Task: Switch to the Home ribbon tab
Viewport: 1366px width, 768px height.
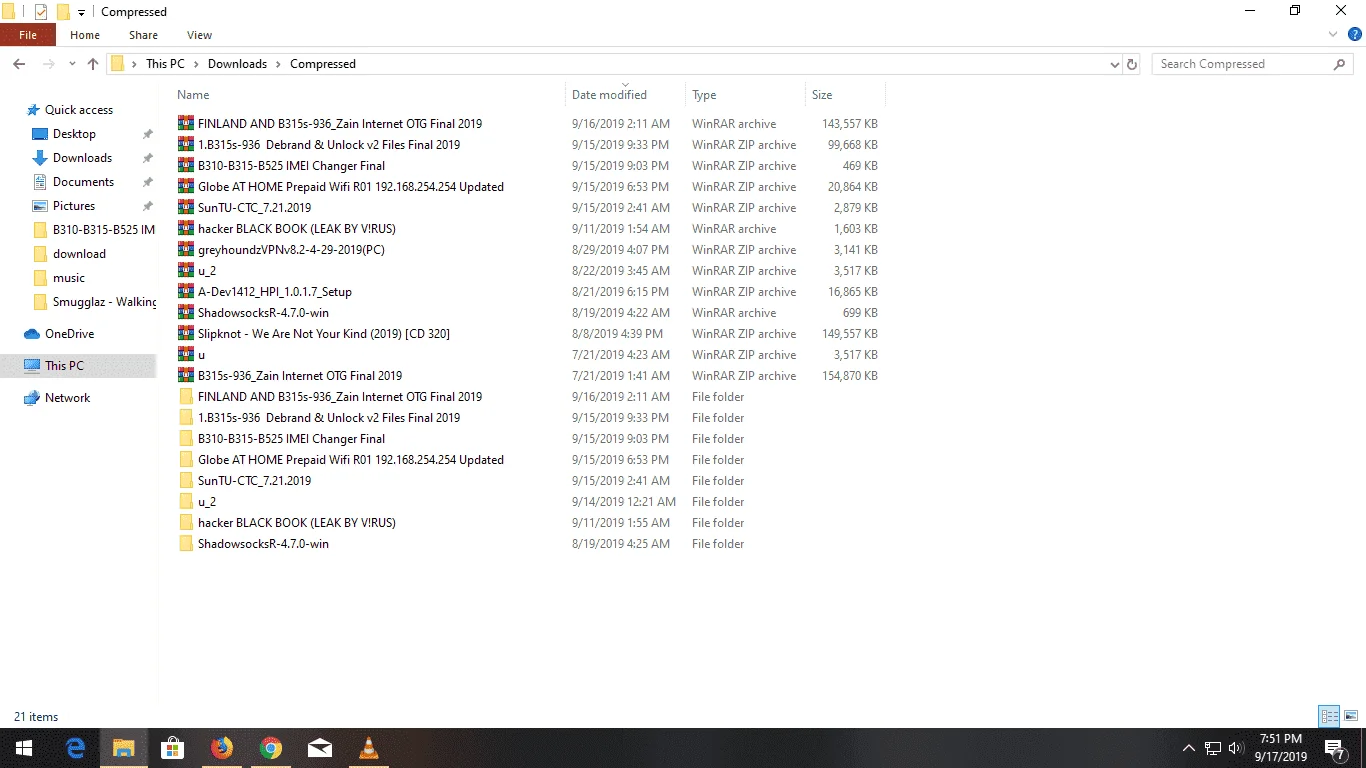Action: point(85,35)
